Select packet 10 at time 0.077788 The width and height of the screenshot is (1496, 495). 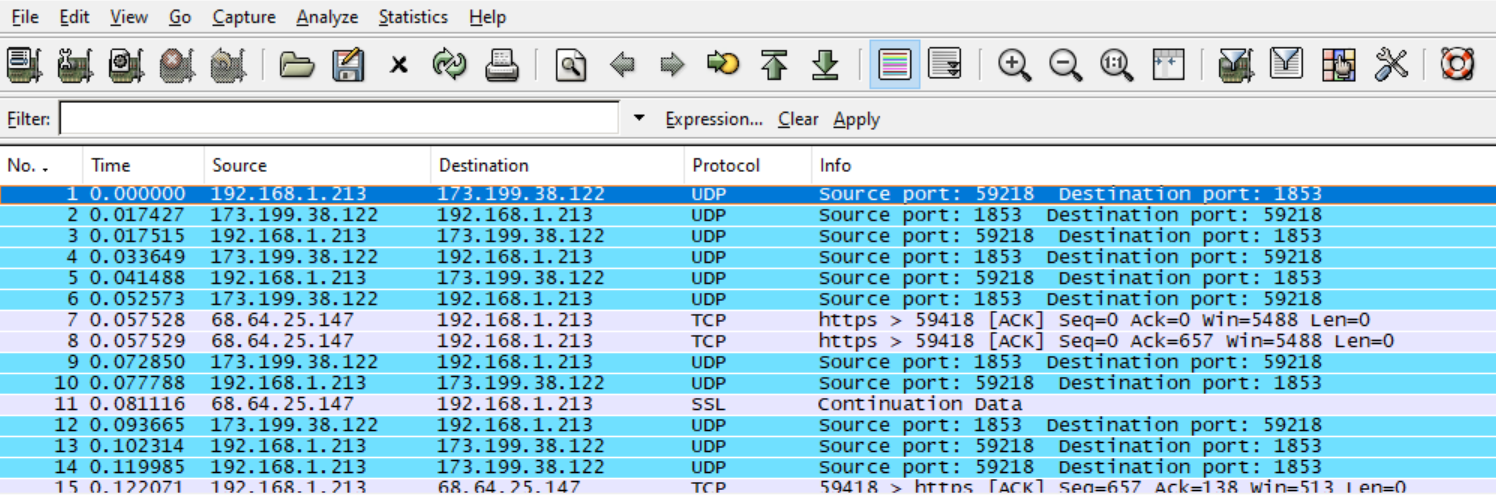click(748, 383)
